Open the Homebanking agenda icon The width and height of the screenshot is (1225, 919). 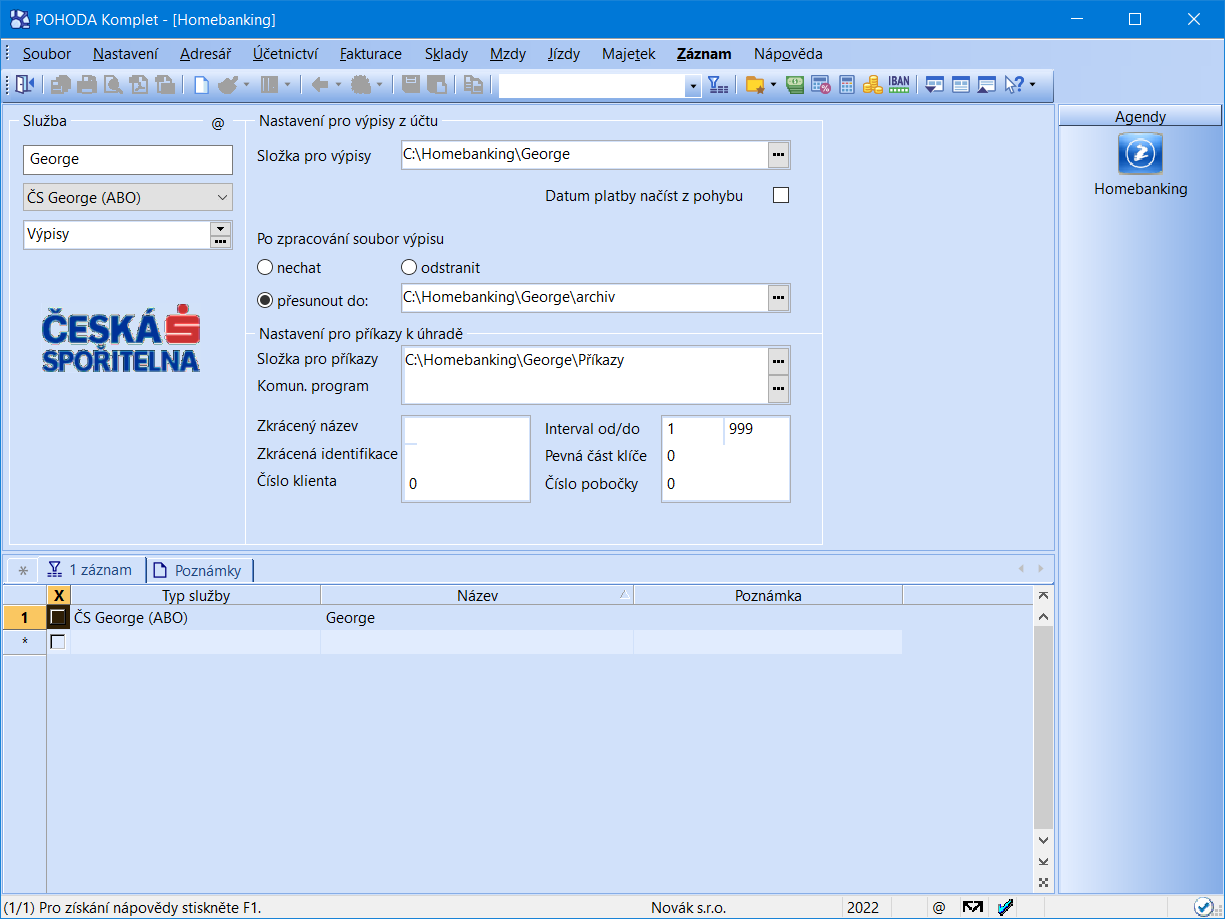point(1140,154)
